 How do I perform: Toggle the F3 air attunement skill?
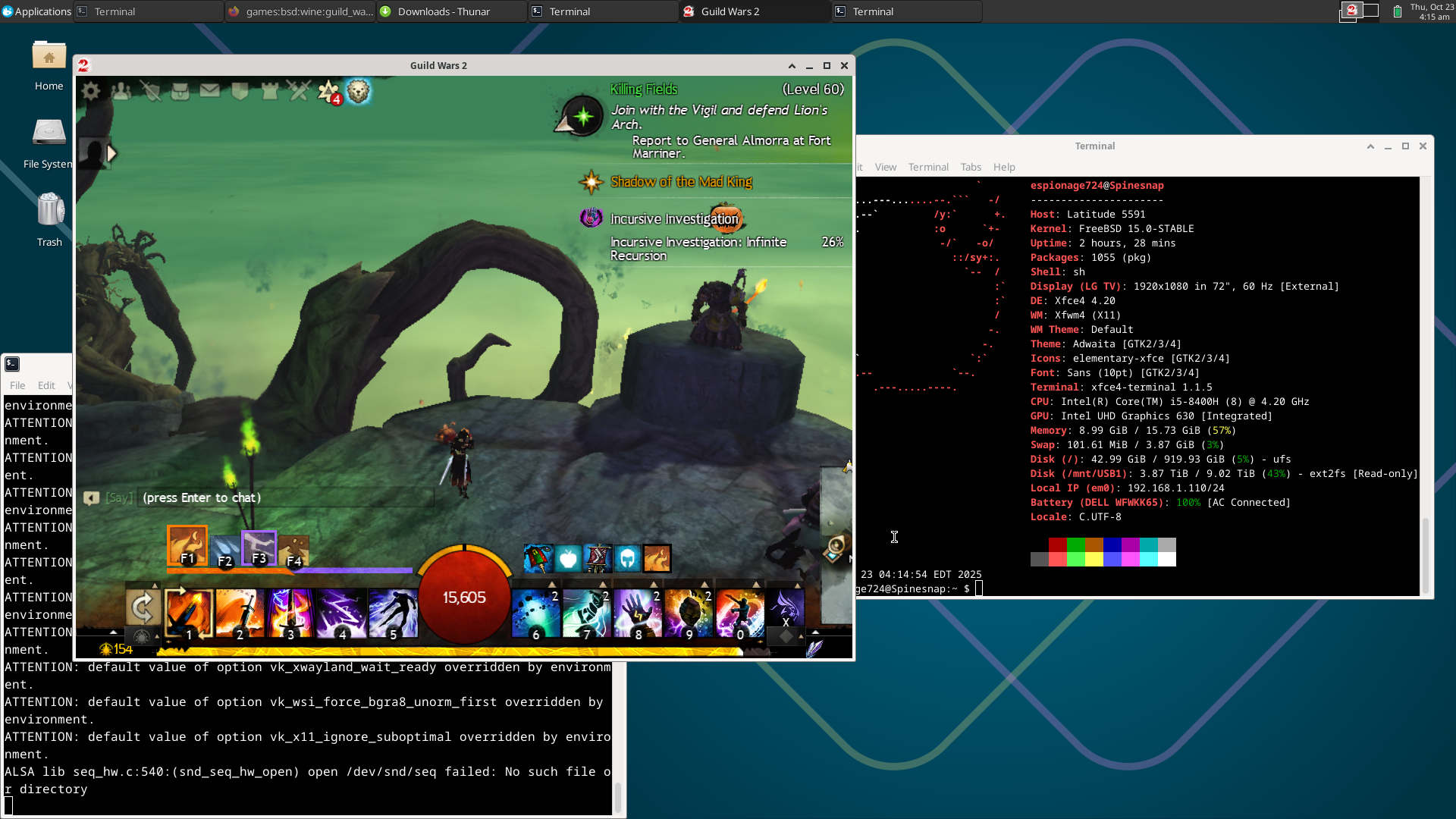259,548
